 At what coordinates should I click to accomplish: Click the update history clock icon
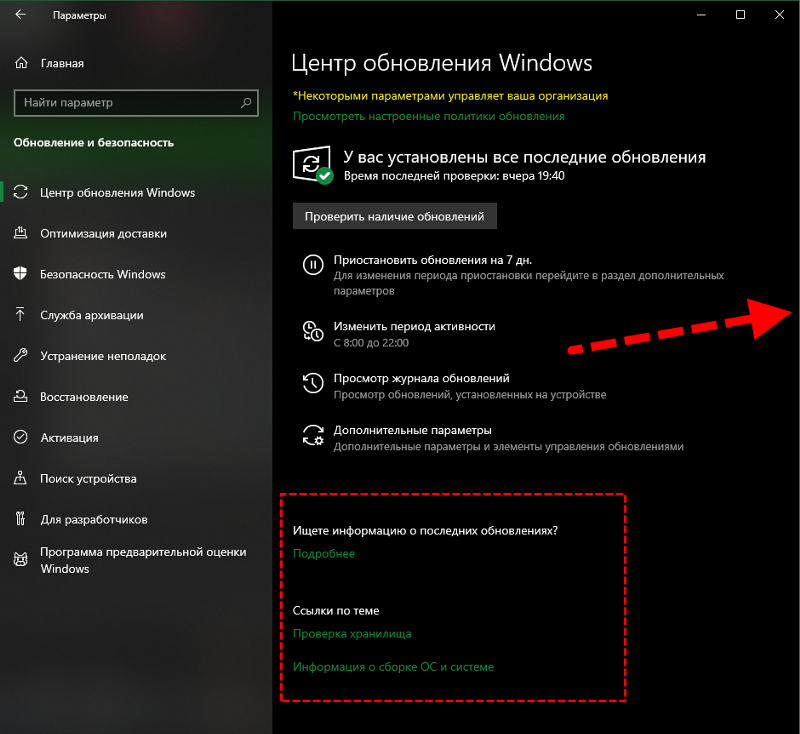point(313,383)
